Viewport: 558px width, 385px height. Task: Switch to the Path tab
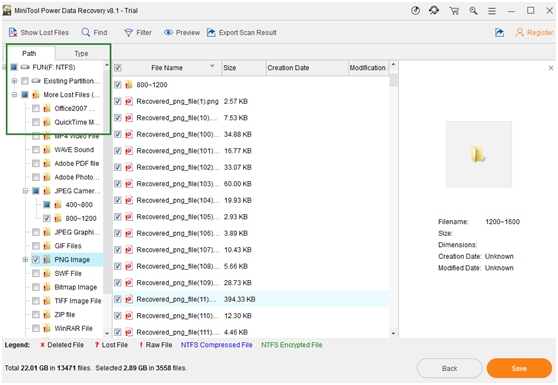point(29,53)
